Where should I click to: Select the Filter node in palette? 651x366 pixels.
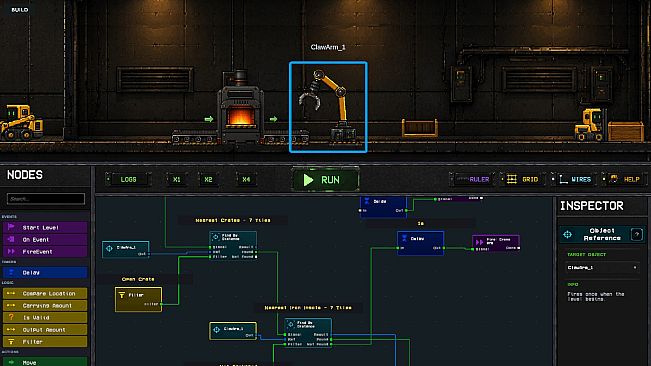45,342
